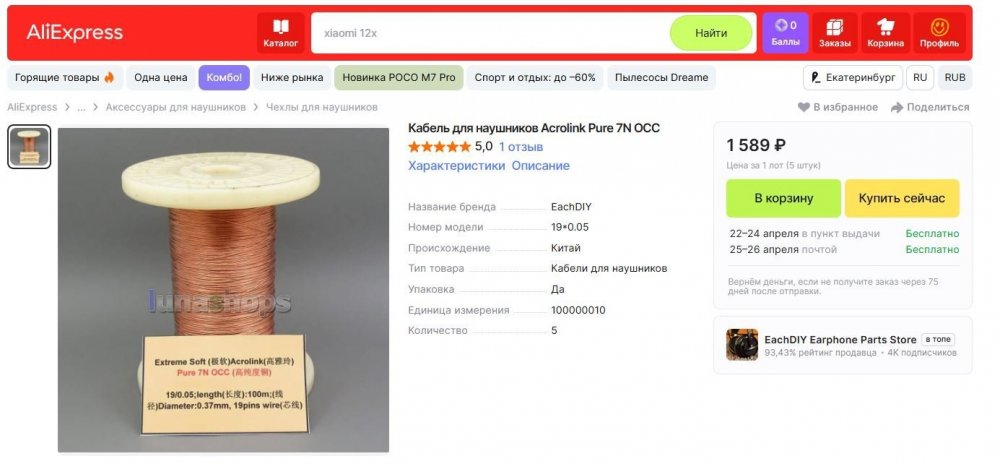Open Баллы points icon
The image size is (1000, 464).
point(785,32)
